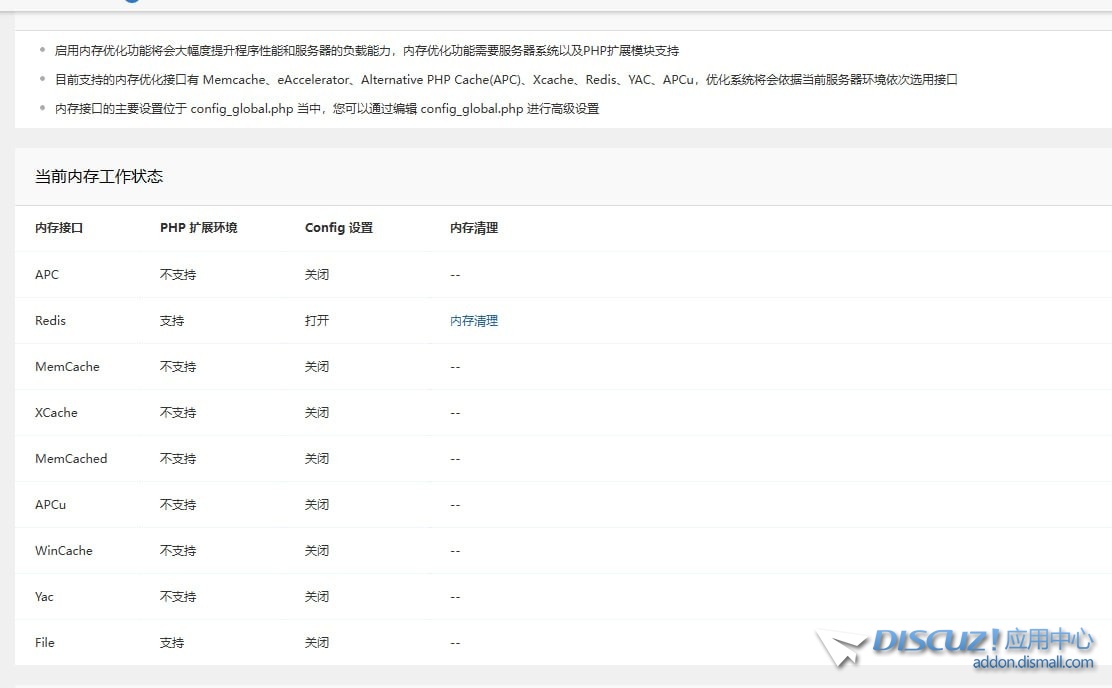The image size is (1112, 688).
Task: Click the white arrow cursor logo icon
Action: (x=840, y=648)
